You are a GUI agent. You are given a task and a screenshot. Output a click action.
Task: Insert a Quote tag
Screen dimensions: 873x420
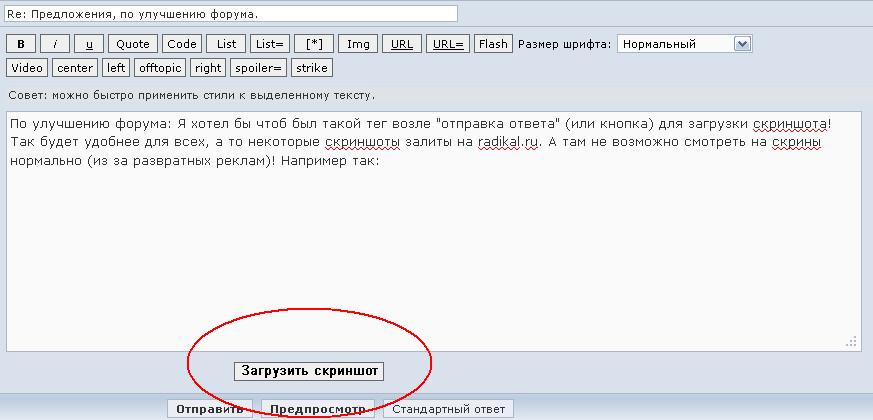[133, 44]
